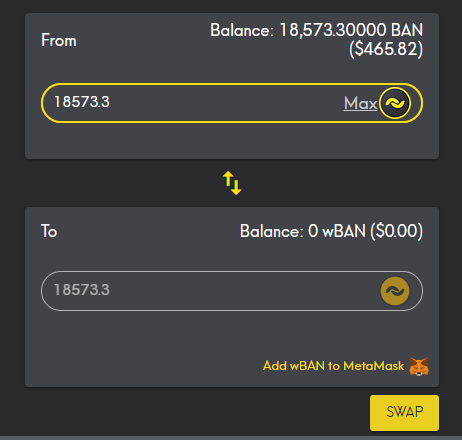Click the From label
Image resolution: width=462 pixels, height=440 pixels.
point(59,40)
